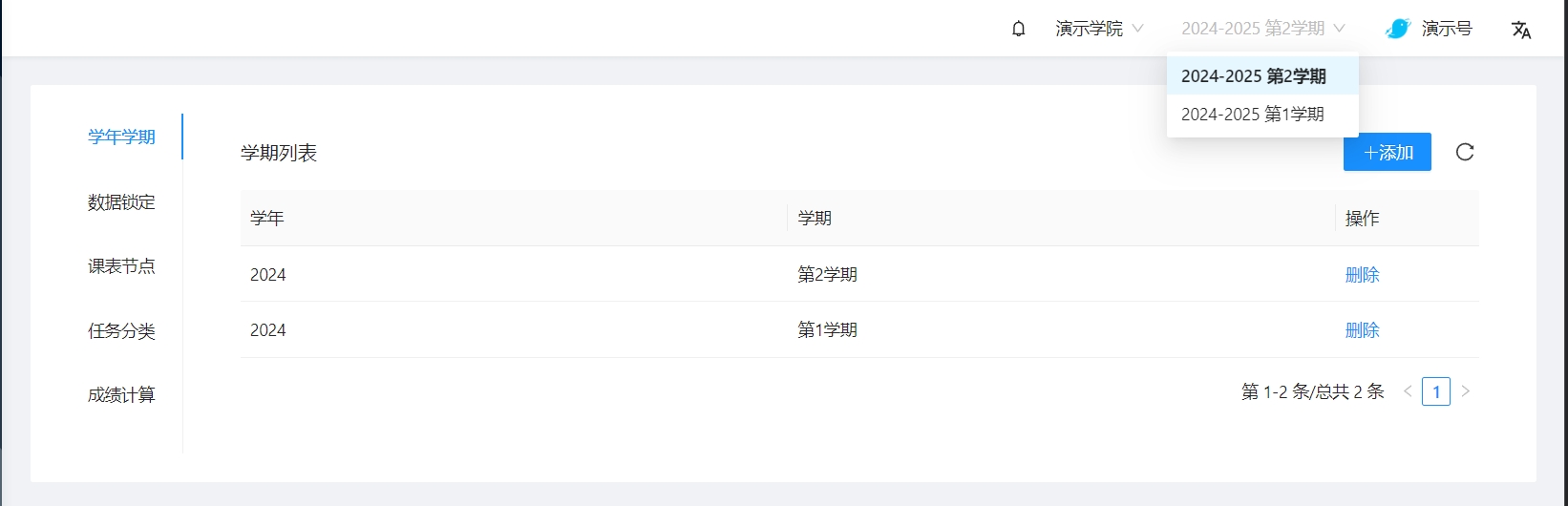
Task: Choose 2024-2025 第2学期 dropdown option
Action: pyautogui.click(x=1254, y=76)
